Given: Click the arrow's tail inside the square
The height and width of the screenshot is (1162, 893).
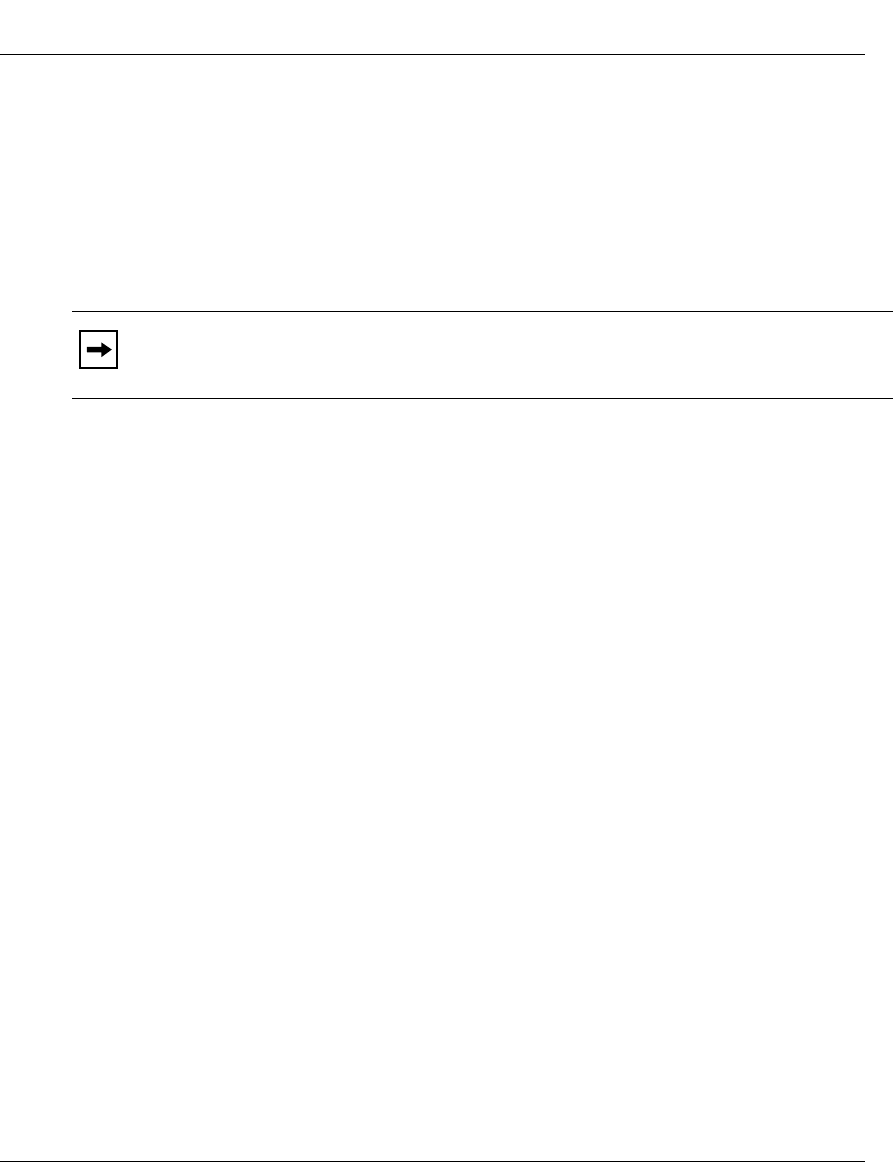Looking at the screenshot, I should click(x=93, y=349).
